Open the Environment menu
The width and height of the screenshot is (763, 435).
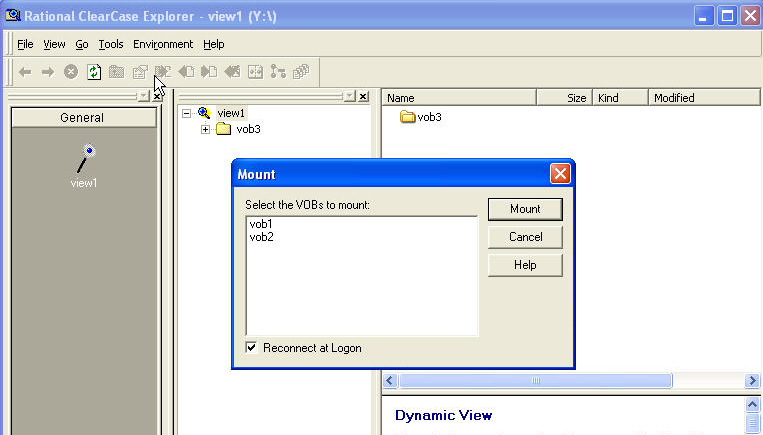click(x=163, y=44)
